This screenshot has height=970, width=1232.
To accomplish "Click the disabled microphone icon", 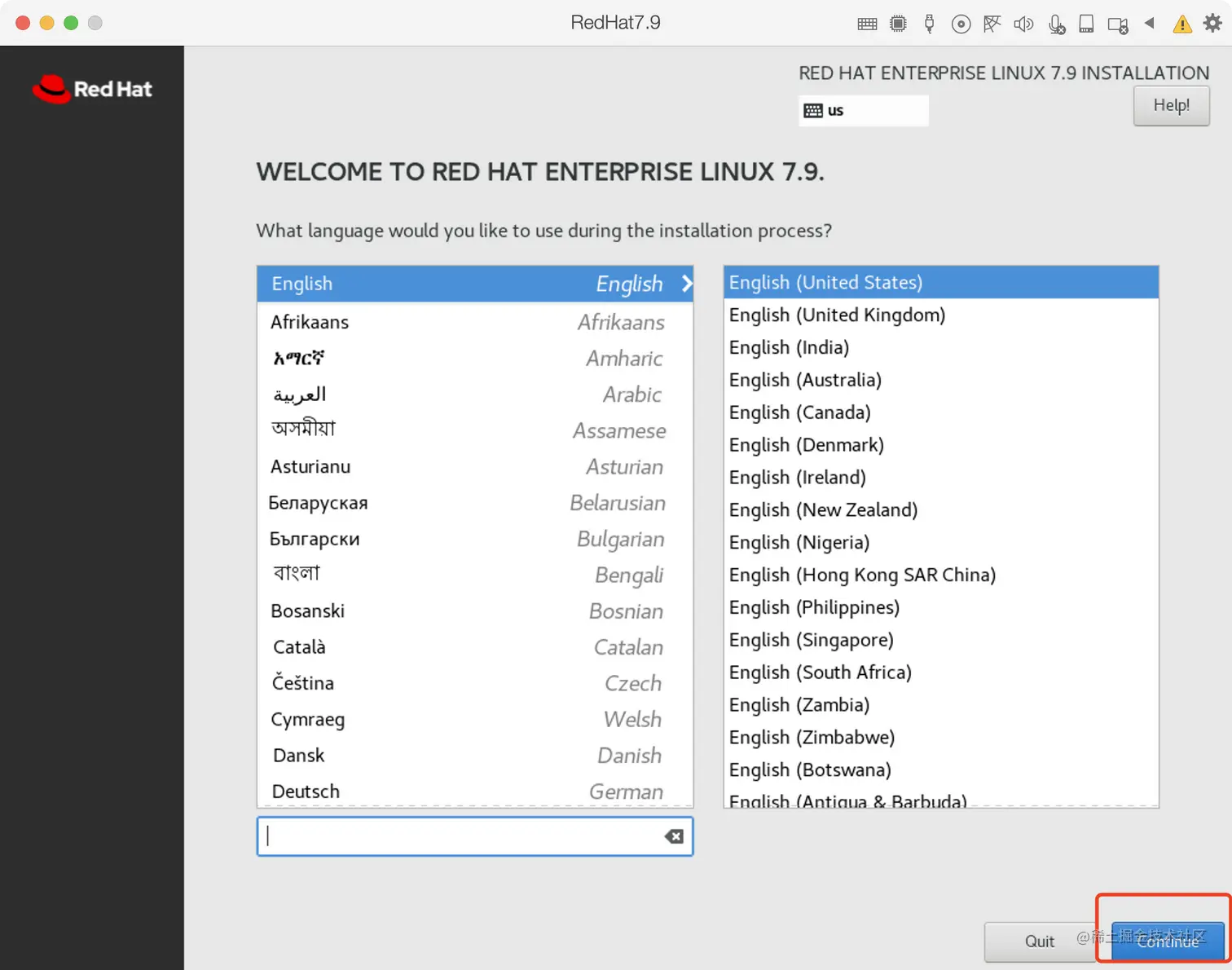I will pos(1056,24).
